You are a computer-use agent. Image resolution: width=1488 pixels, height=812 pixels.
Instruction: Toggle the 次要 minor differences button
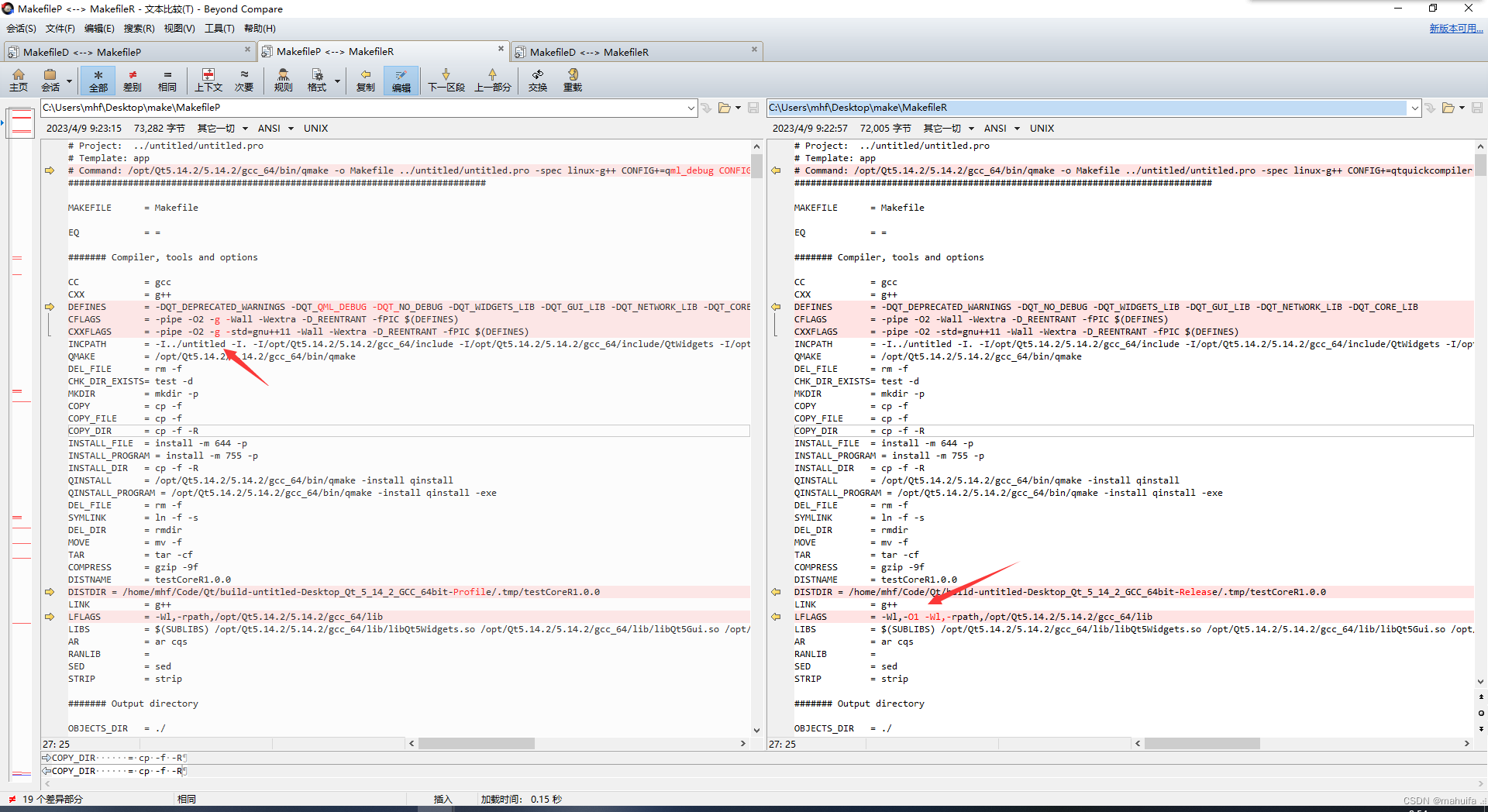[x=244, y=80]
